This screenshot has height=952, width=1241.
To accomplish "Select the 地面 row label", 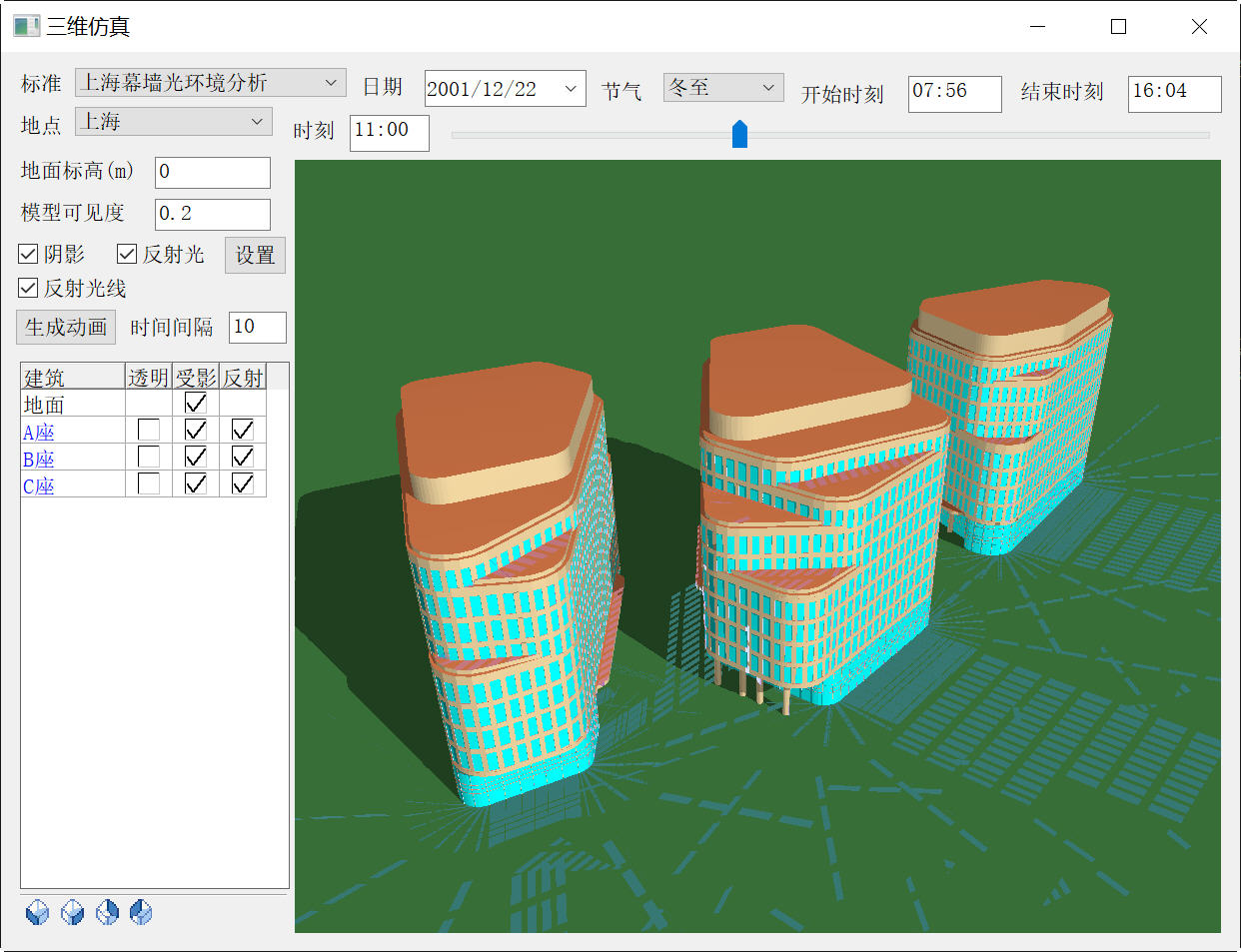I will [x=44, y=405].
